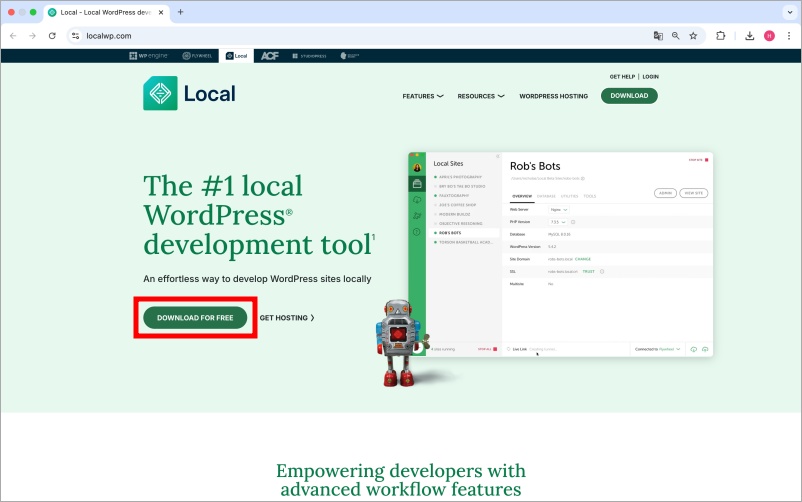Select the Local tab in the brand bar
The height and width of the screenshot is (502, 802).
(236, 56)
